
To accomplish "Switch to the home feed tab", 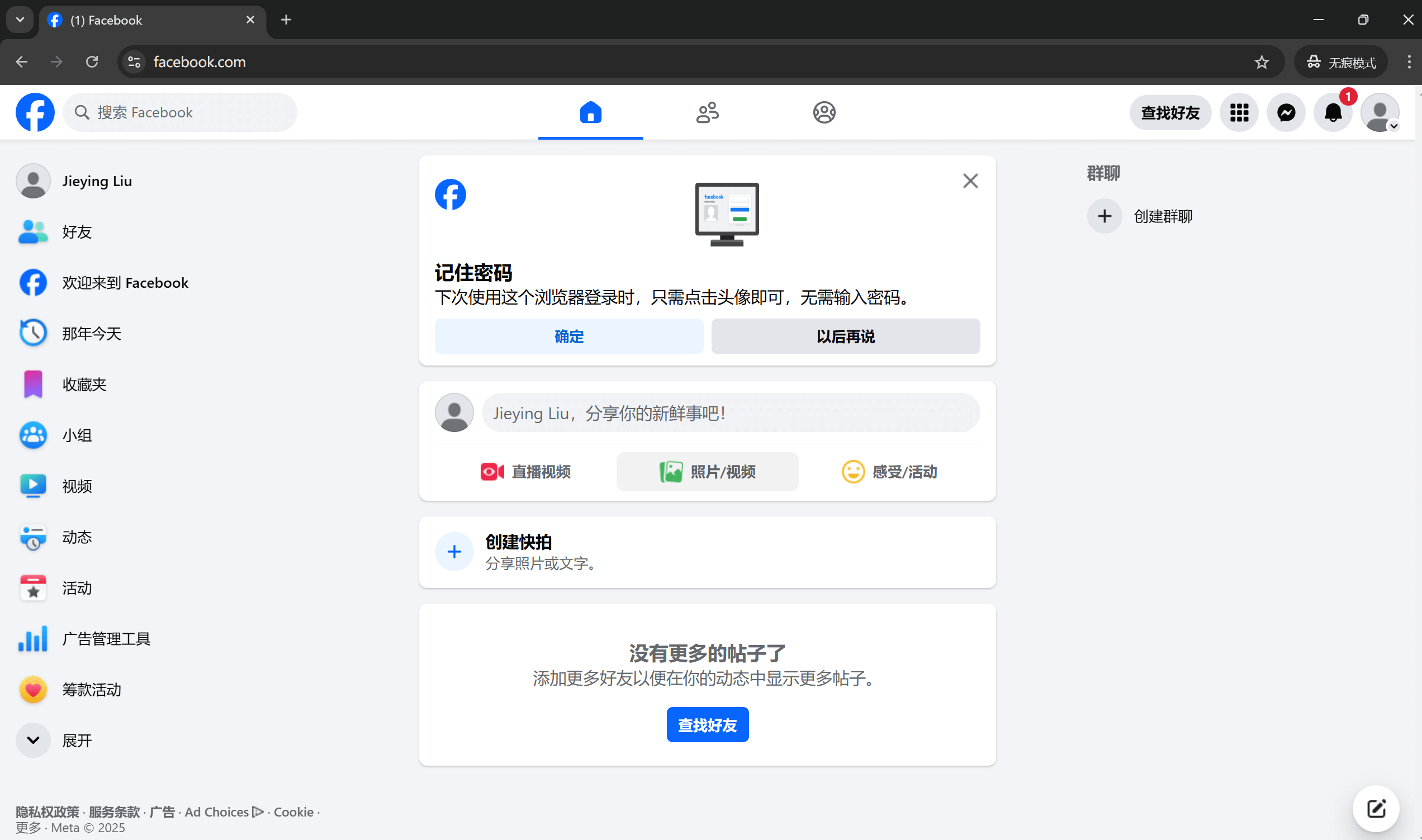I will click(590, 113).
